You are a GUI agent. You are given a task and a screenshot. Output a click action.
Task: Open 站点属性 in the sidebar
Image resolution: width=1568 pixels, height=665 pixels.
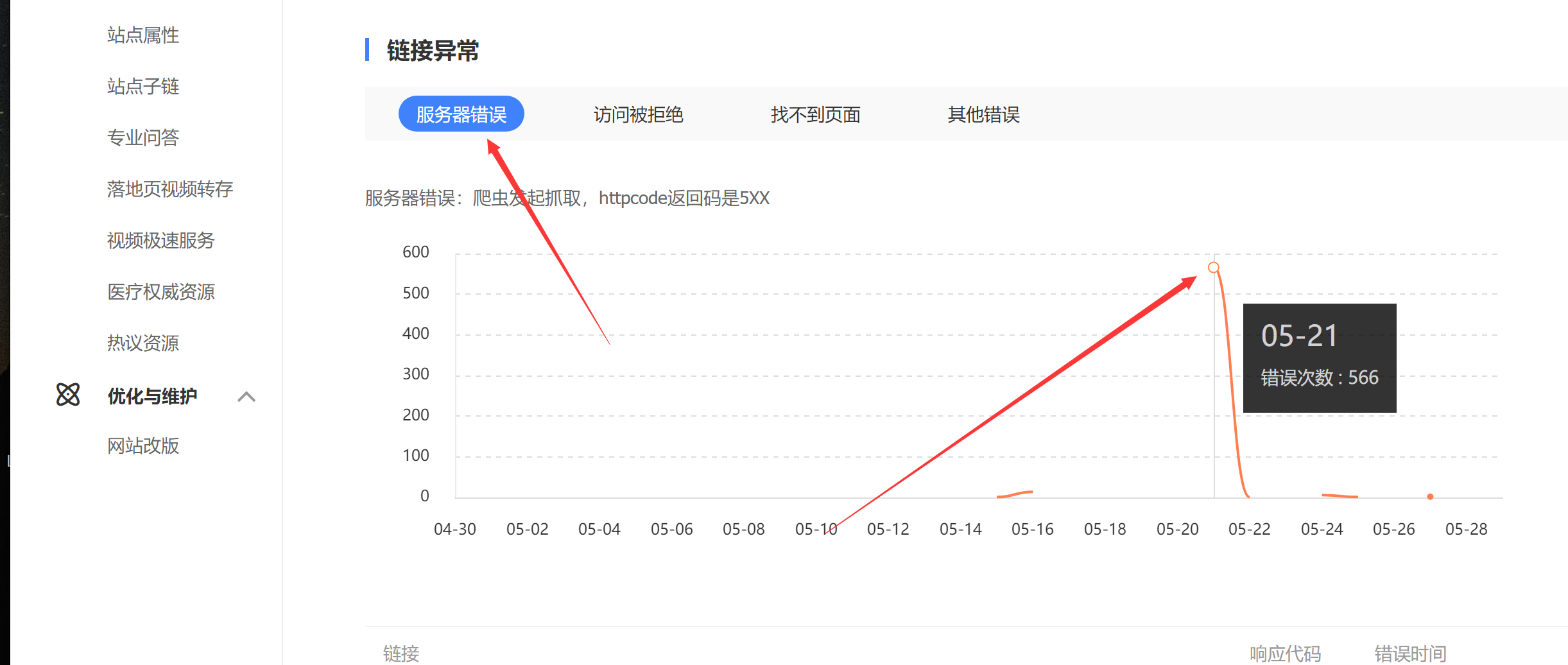click(142, 35)
